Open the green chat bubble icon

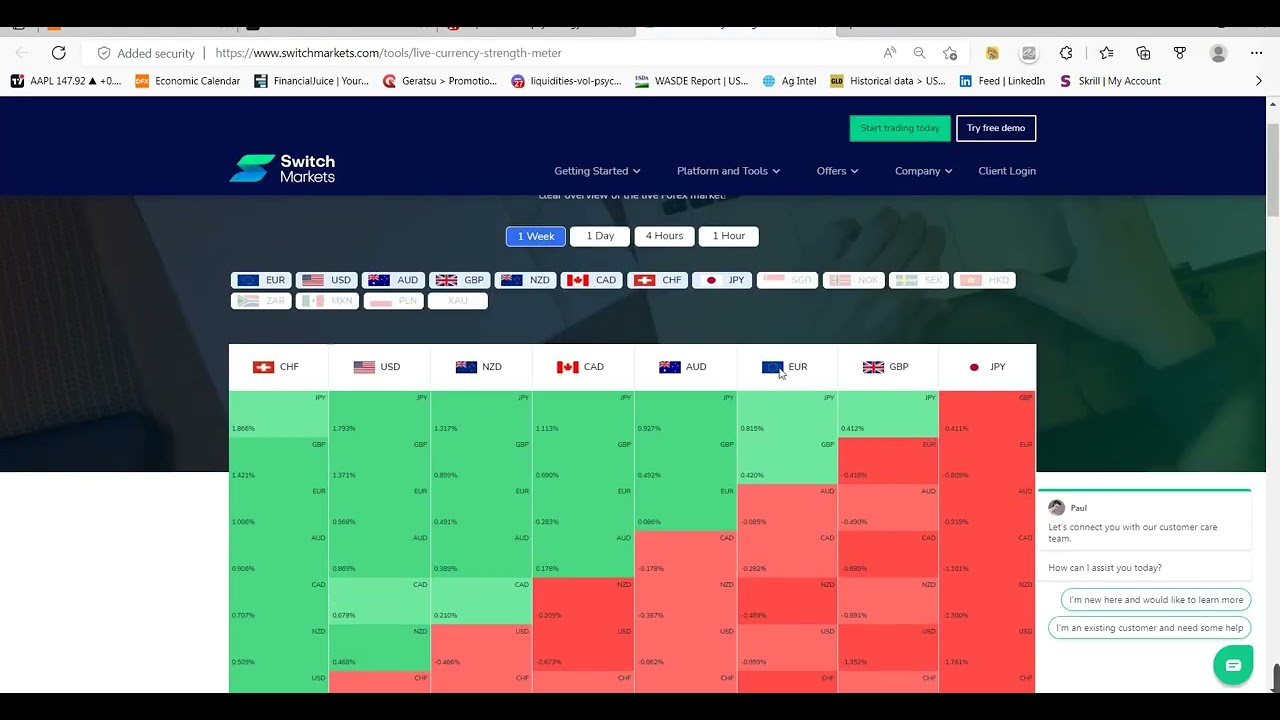(1232, 665)
